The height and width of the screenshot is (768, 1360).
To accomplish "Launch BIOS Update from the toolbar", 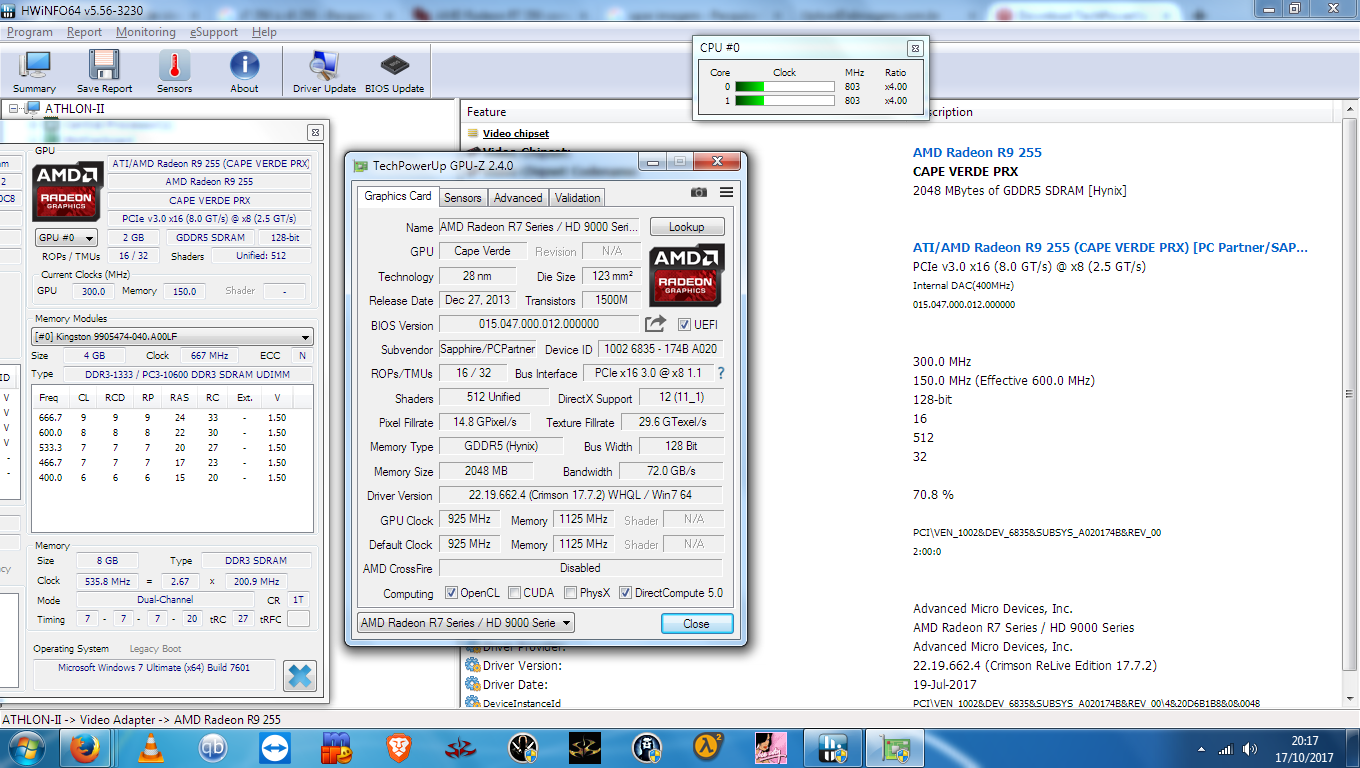I will 394,71.
